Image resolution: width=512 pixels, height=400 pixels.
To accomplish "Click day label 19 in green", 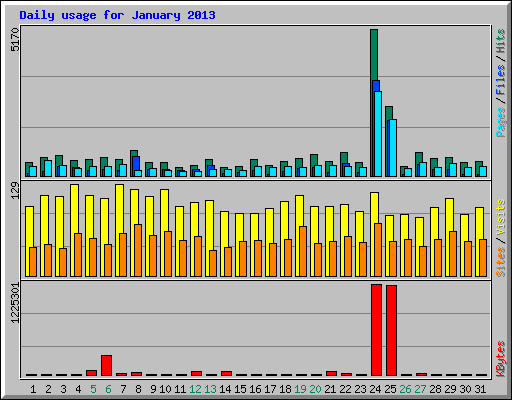I will 300,389.
